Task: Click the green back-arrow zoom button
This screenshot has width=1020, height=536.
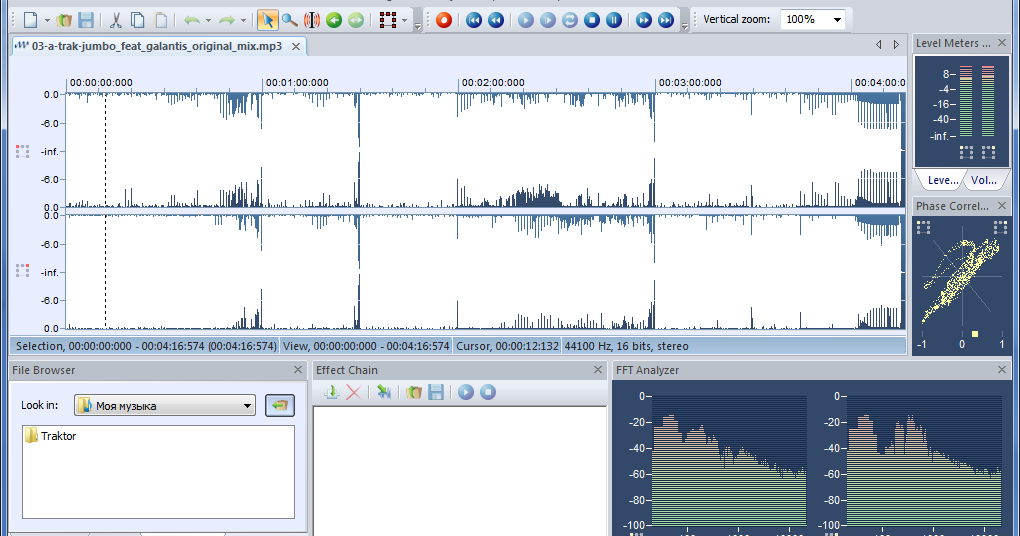Action: tap(334, 20)
